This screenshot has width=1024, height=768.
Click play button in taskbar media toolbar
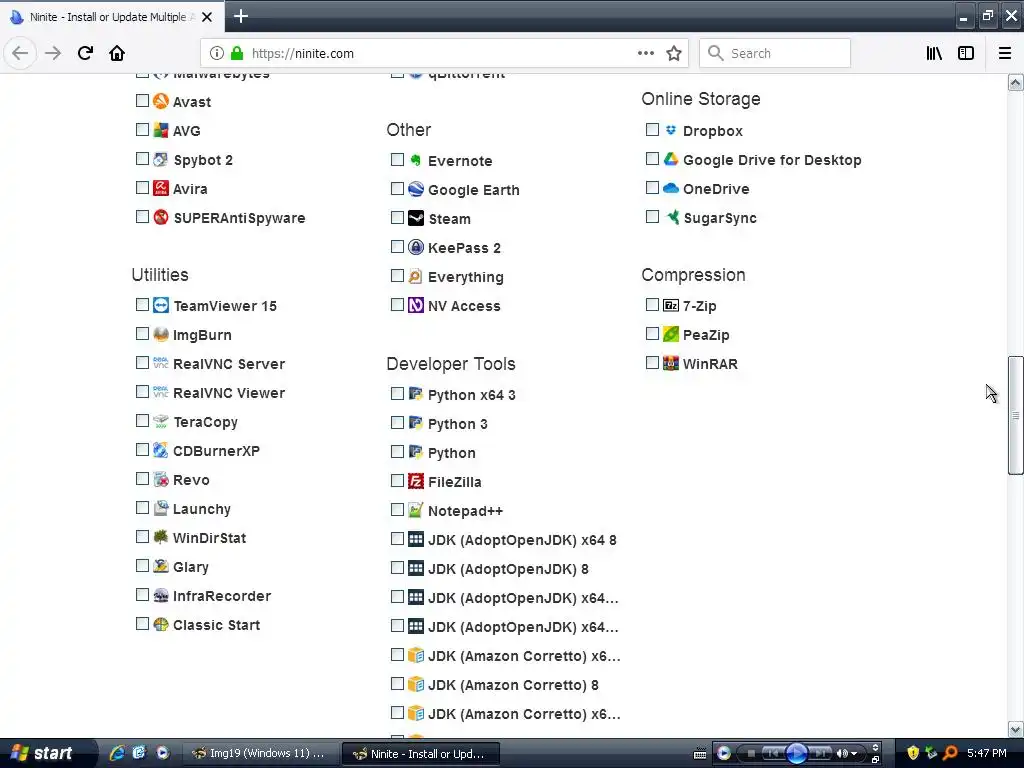pos(796,754)
